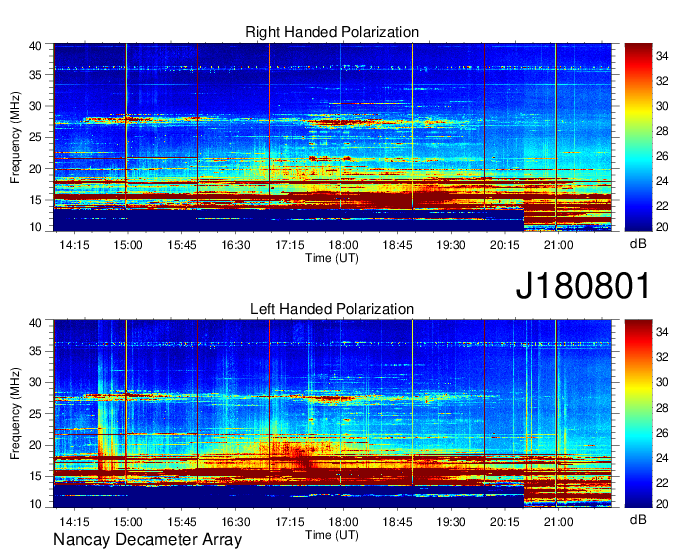Click the 15:00 time tick on Right Handed plot

click(x=128, y=245)
